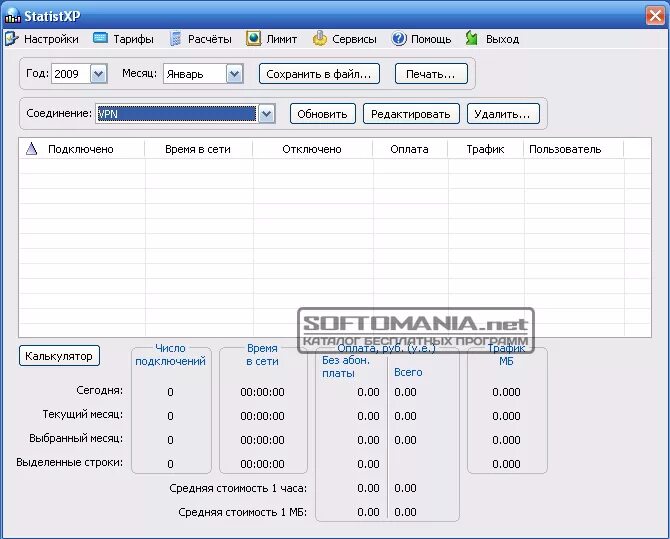Open the Настройки menu
The height and width of the screenshot is (539, 670).
click(x=42, y=39)
